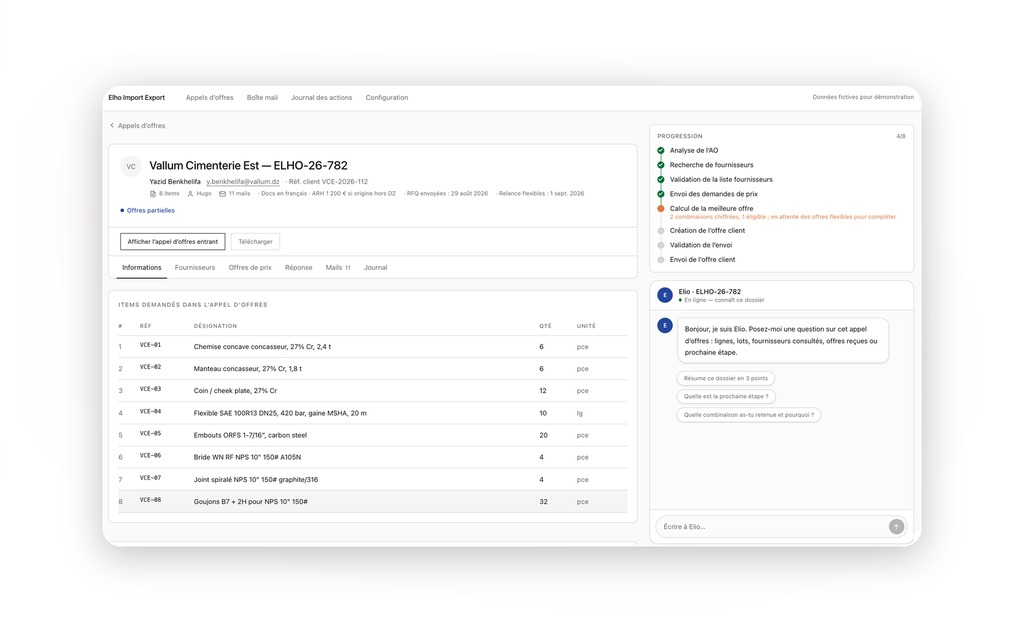Select row Chemise concave concasseur, 27% Cr, 2,4 t
1024x640 pixels.
pos(372,347)
